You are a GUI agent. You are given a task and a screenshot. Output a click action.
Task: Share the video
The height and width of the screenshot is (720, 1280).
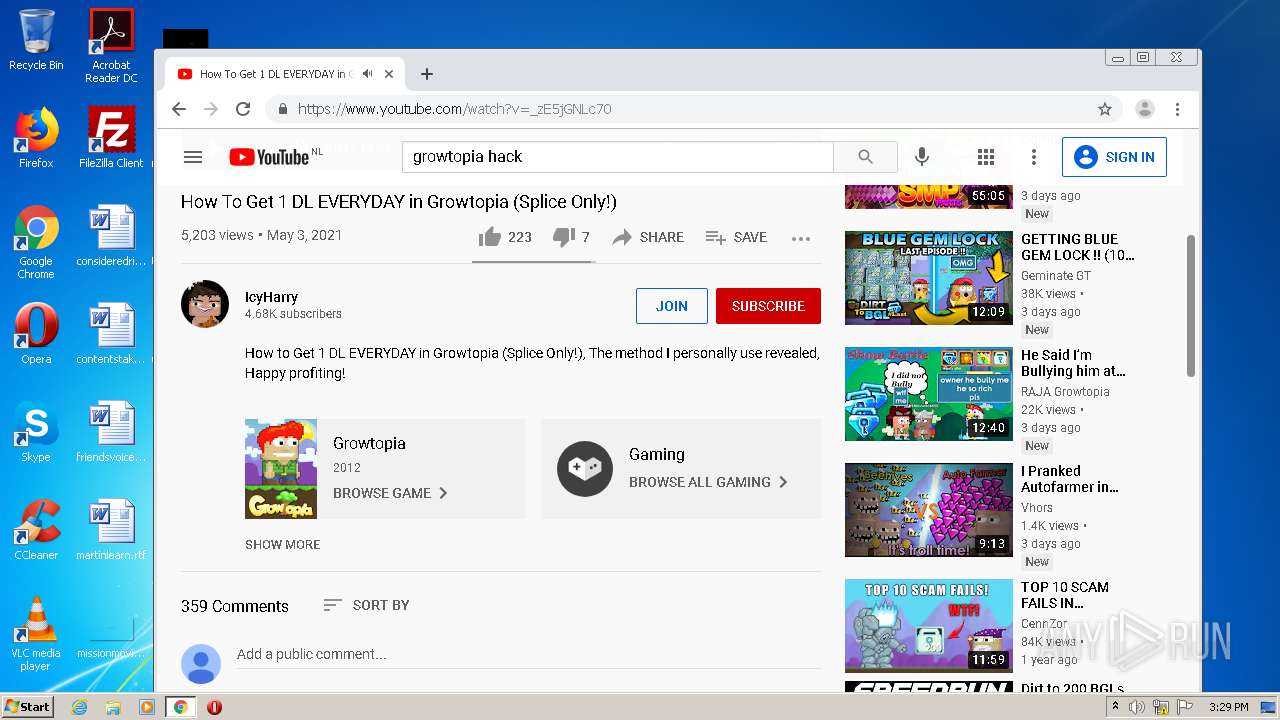648,237
